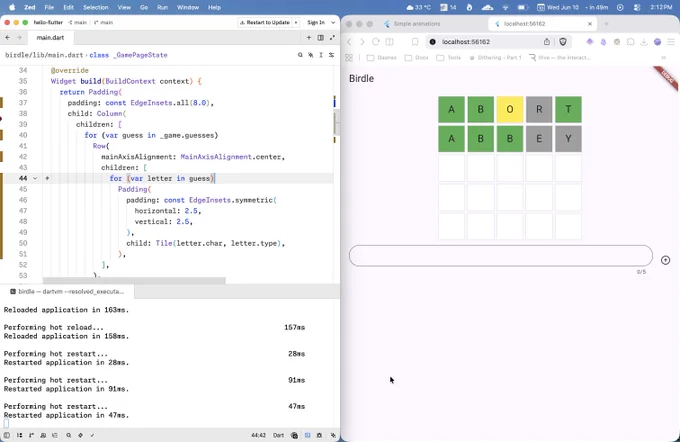
Task: Open the agent panel icon at status bar's right end
Action: point(333,435)
